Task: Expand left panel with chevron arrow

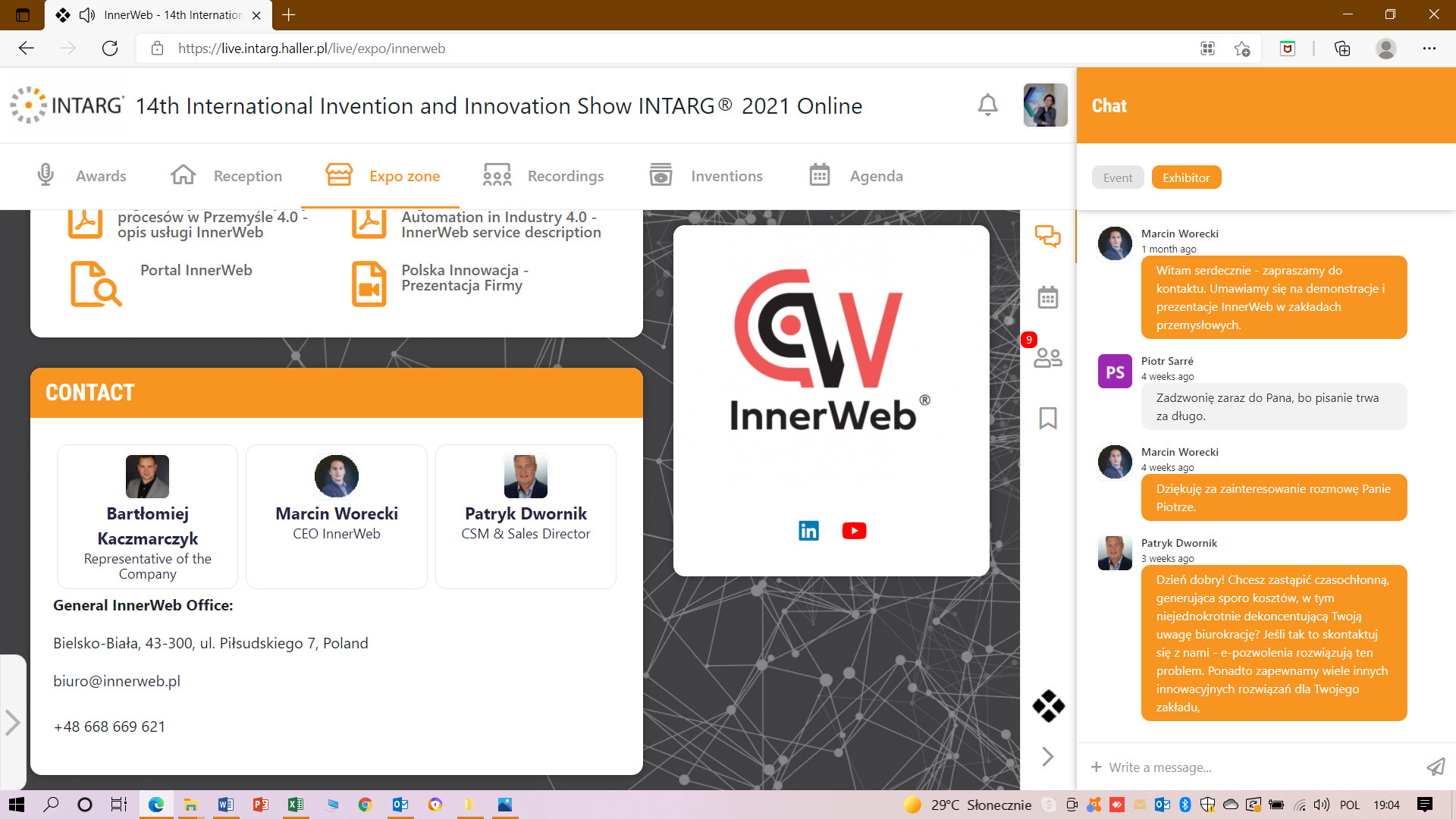Action: click(x=12, y=723)
